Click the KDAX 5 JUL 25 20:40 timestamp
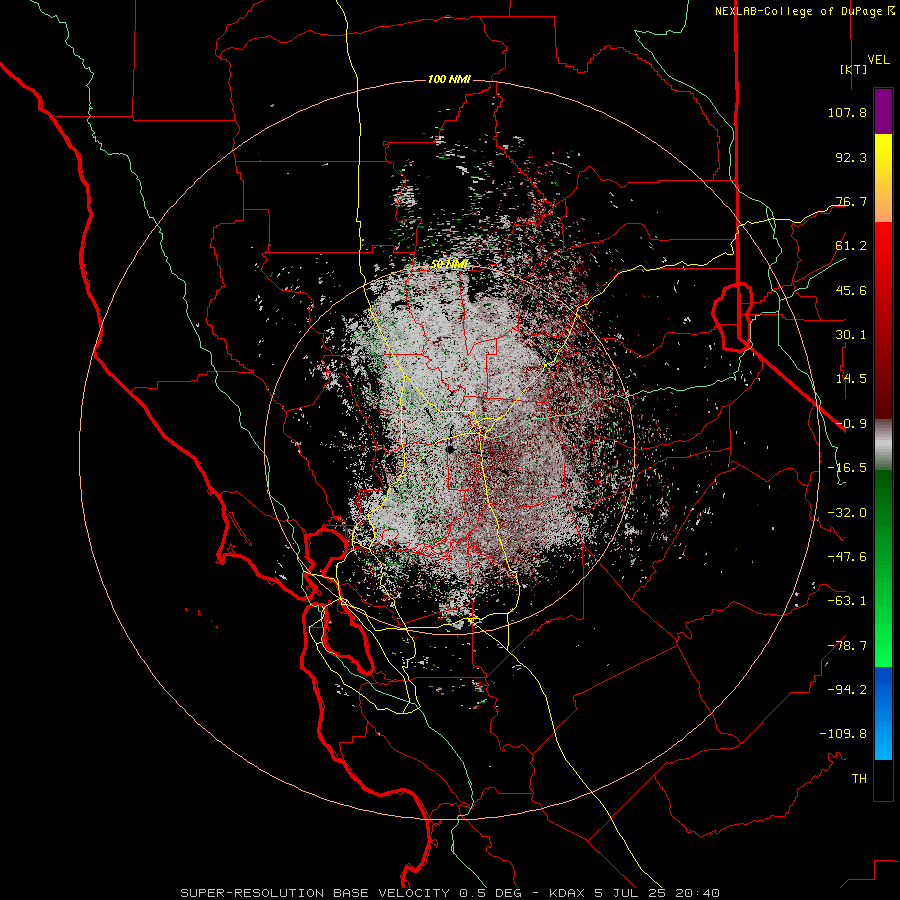The width and height of the screenshot is (900, 900). click(x=634, y=893)
